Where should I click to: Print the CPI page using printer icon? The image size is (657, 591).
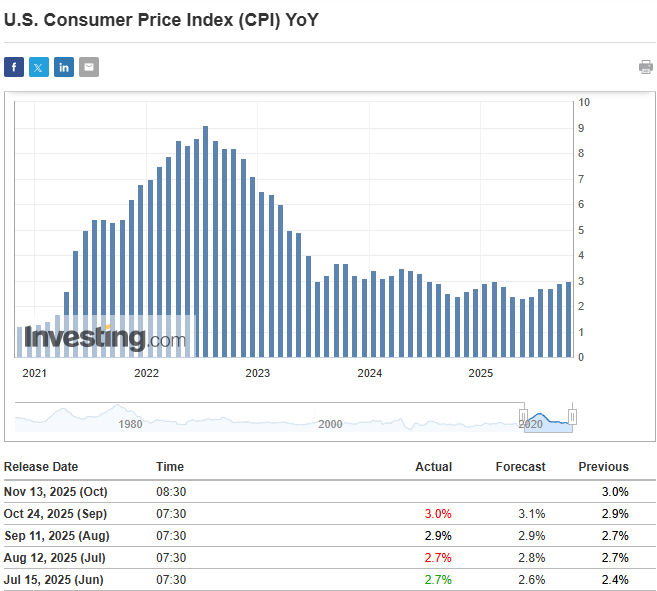646,67
